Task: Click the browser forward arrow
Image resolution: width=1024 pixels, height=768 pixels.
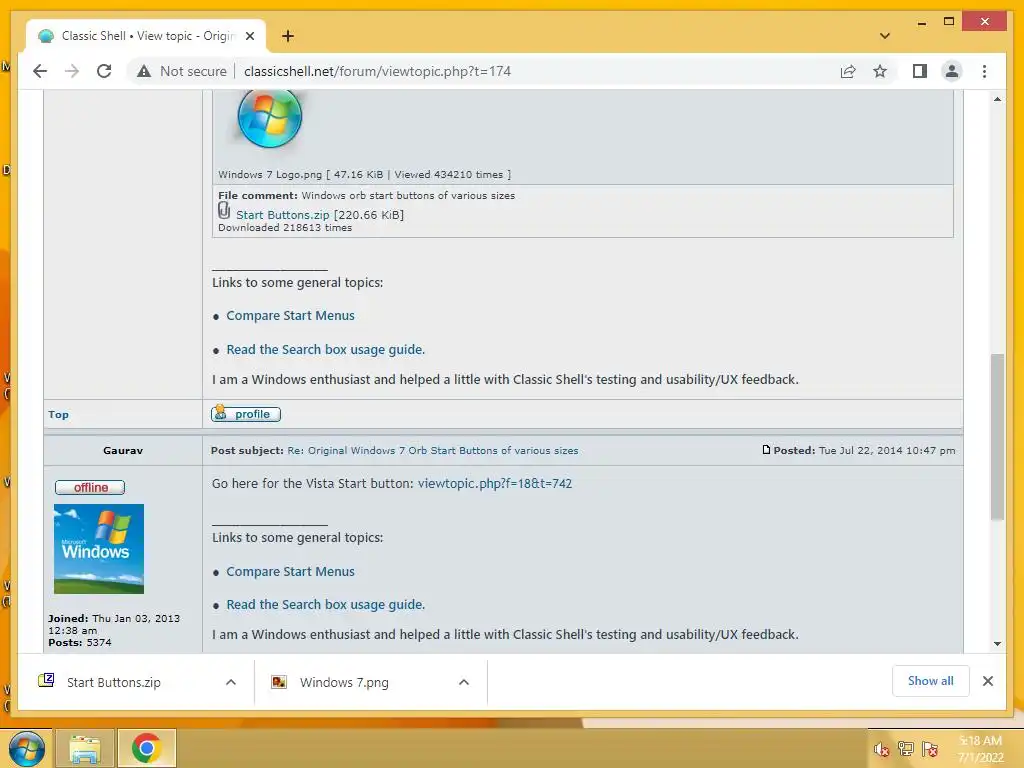Action: [72, 71]
